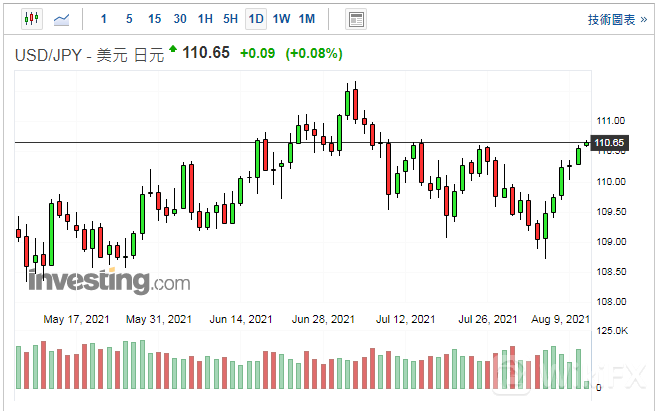Screen dimensions: 657x411
Task: Click the 110.65 current price label on axis
Action: coord(609,143)
